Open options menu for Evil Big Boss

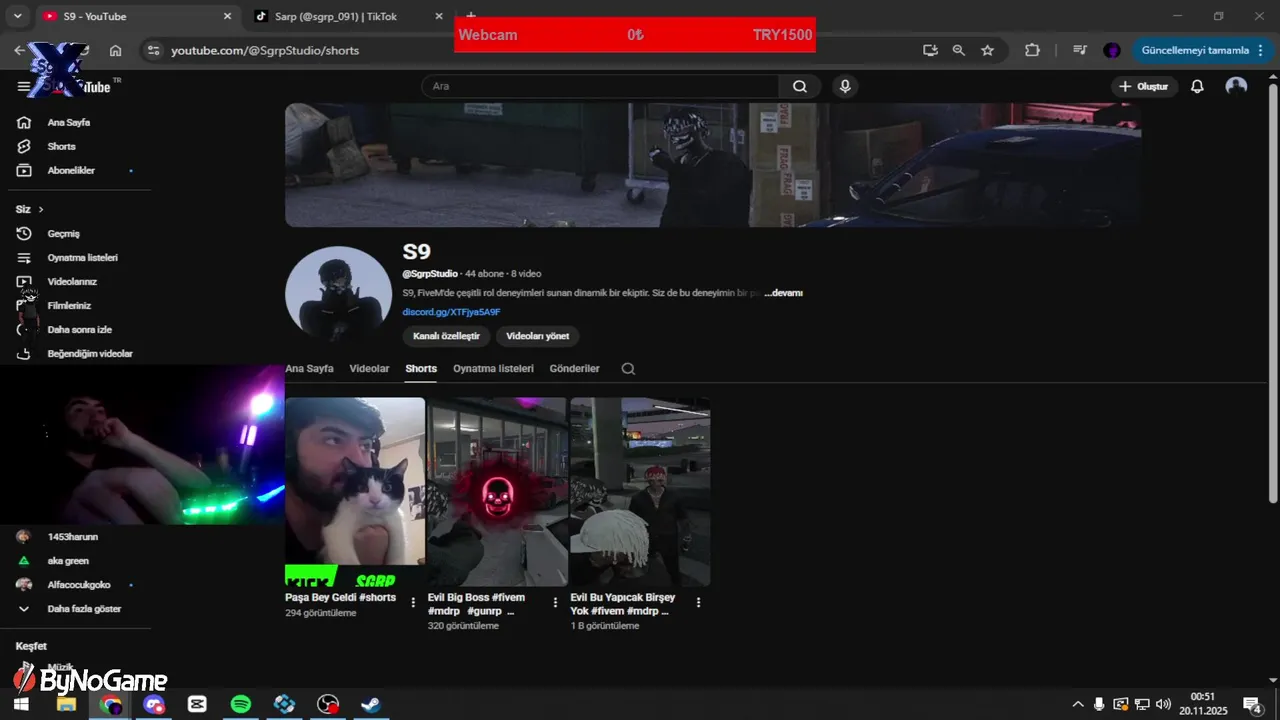point(555,602)
